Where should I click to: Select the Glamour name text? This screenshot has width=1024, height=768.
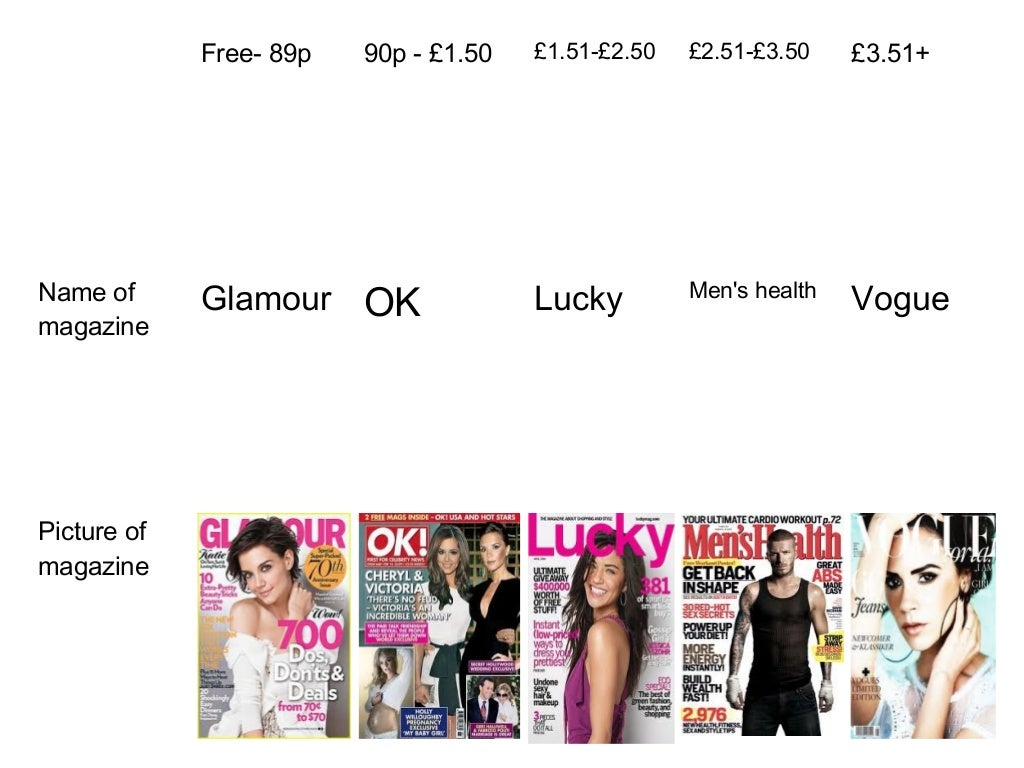[x=266, y=299]
